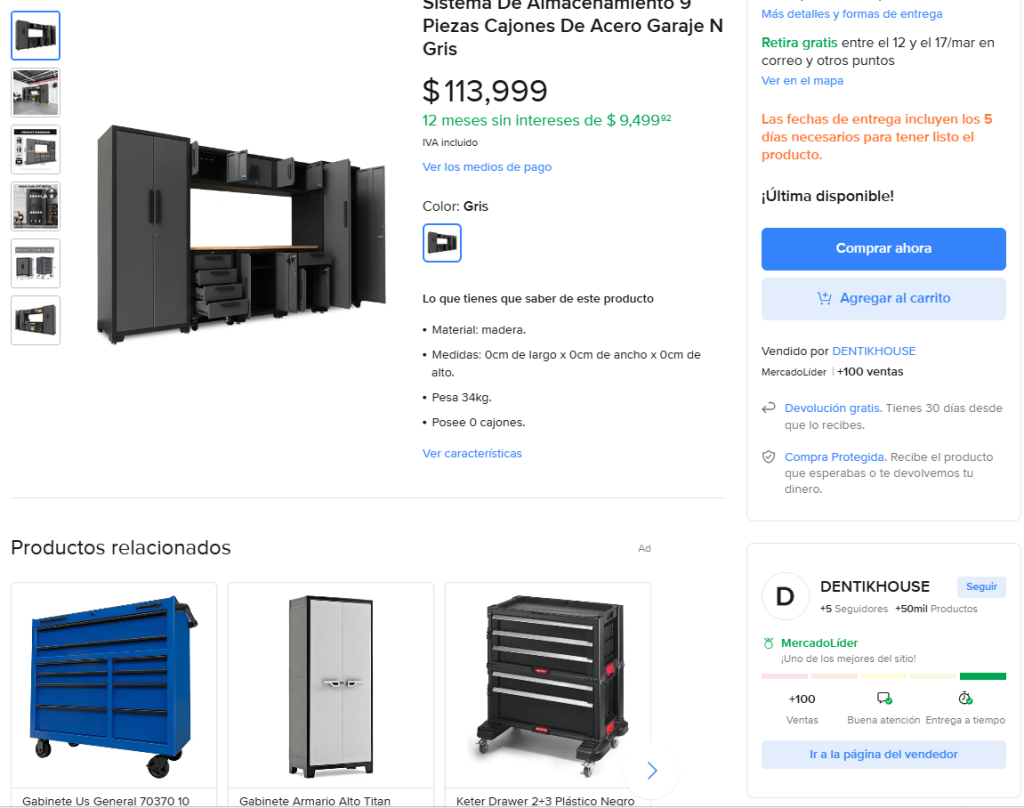1024x808 pixels.
Task: Open Ver los medios de pago link
Action: click(x=487, y=167)
